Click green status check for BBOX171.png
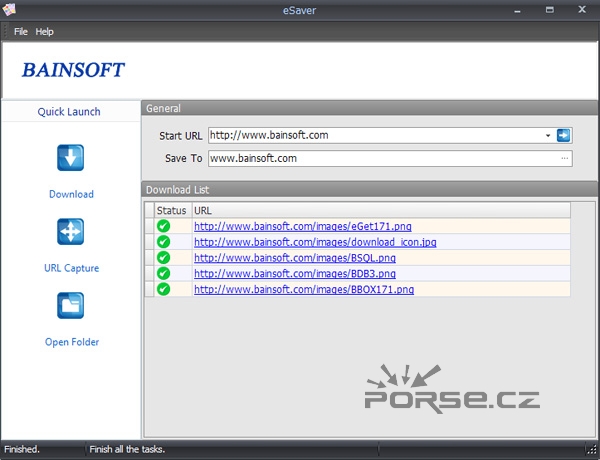The width and height of the screenshot is (600, 460). coord(164,289)
